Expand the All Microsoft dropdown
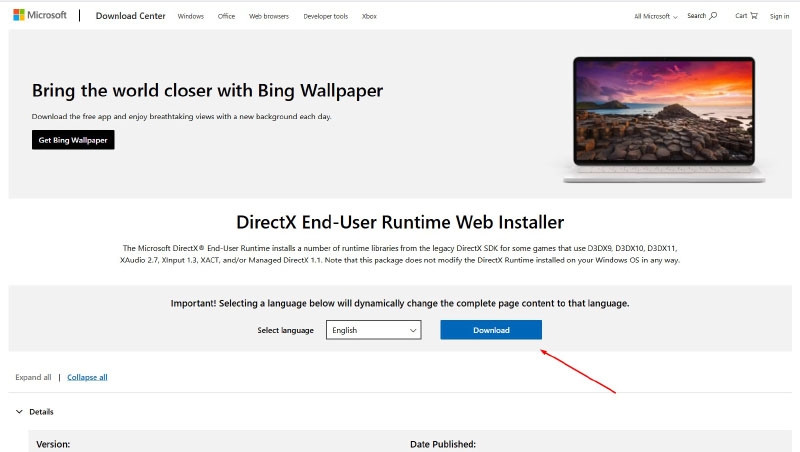 [x=656, y=16]
